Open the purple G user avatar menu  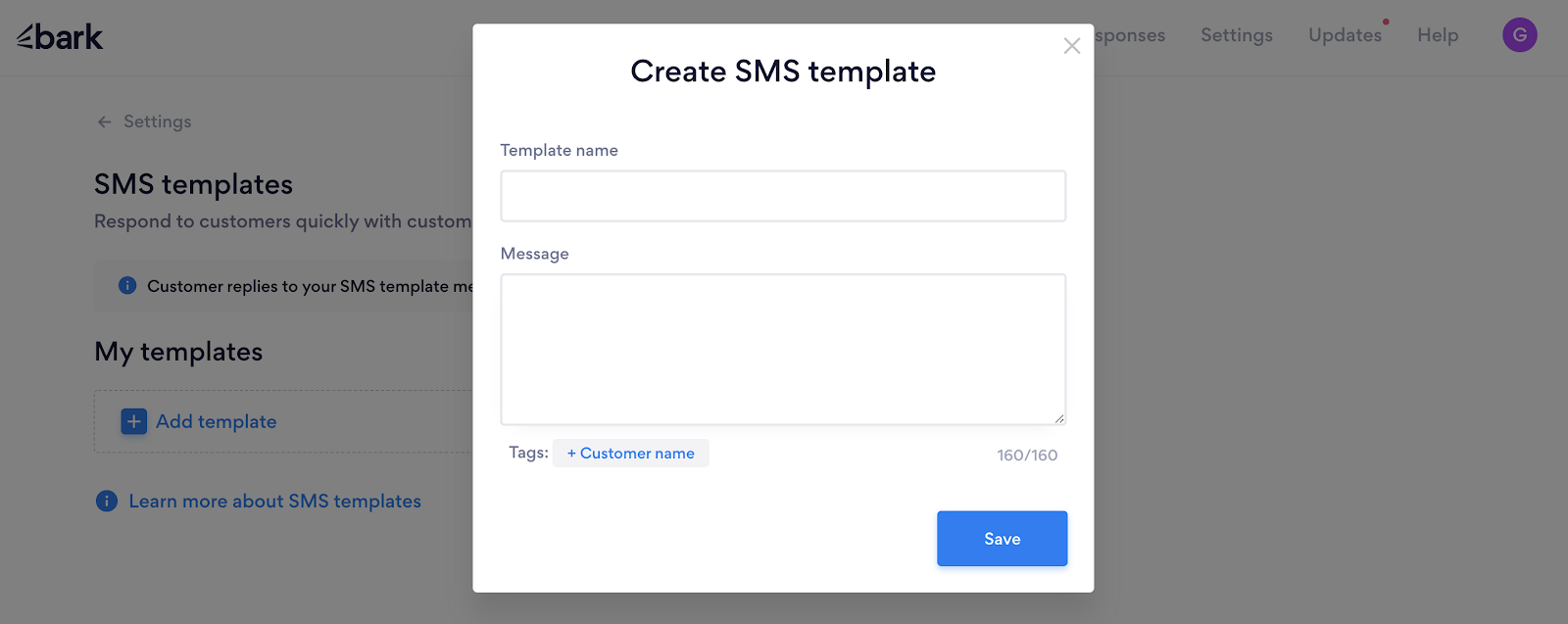coord(1519,35)
